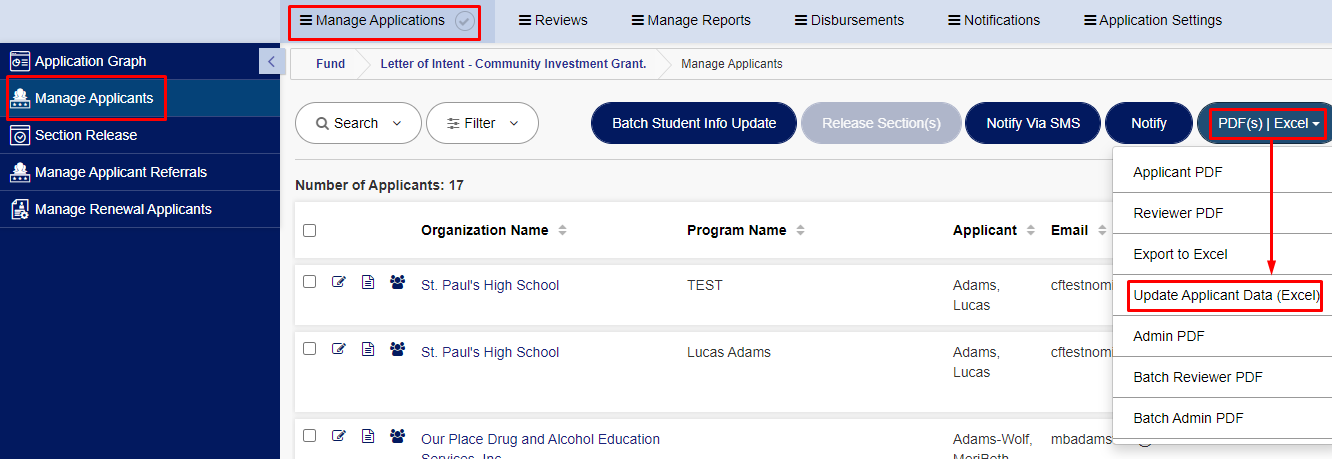Open document icon in Lucas Adams program row
Viewport: 1332px width, 459px height.
[x=368, y=349]
